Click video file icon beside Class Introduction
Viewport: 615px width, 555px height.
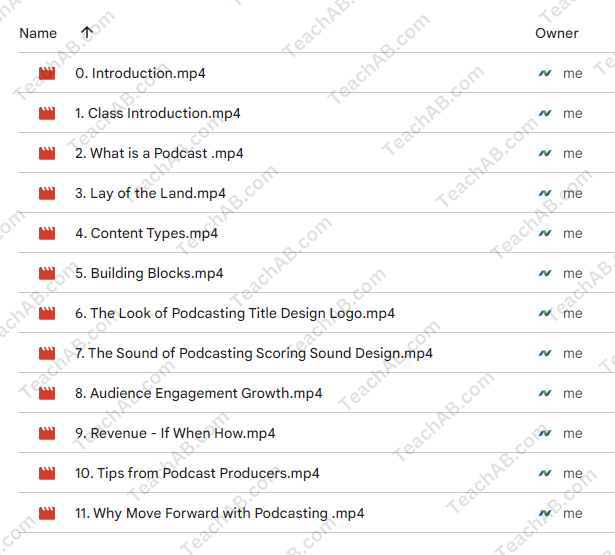[46, 113]
